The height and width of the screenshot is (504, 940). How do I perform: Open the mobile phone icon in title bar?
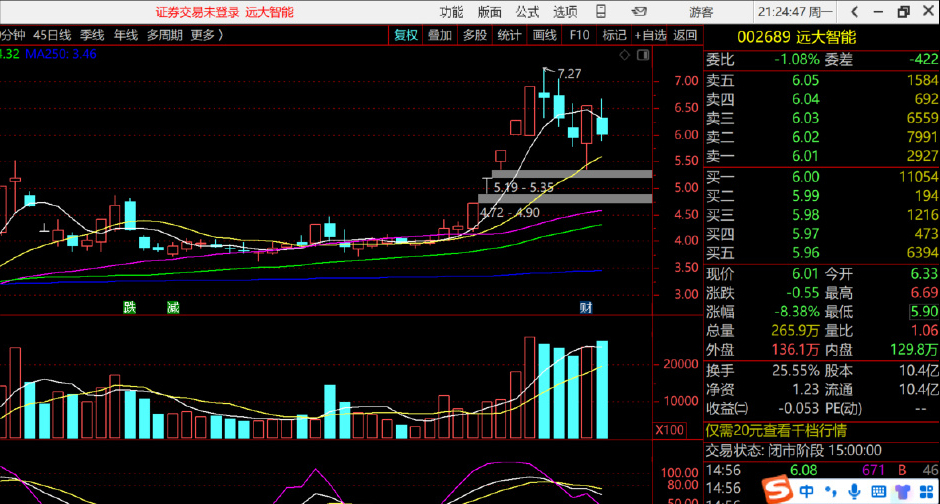601,11
